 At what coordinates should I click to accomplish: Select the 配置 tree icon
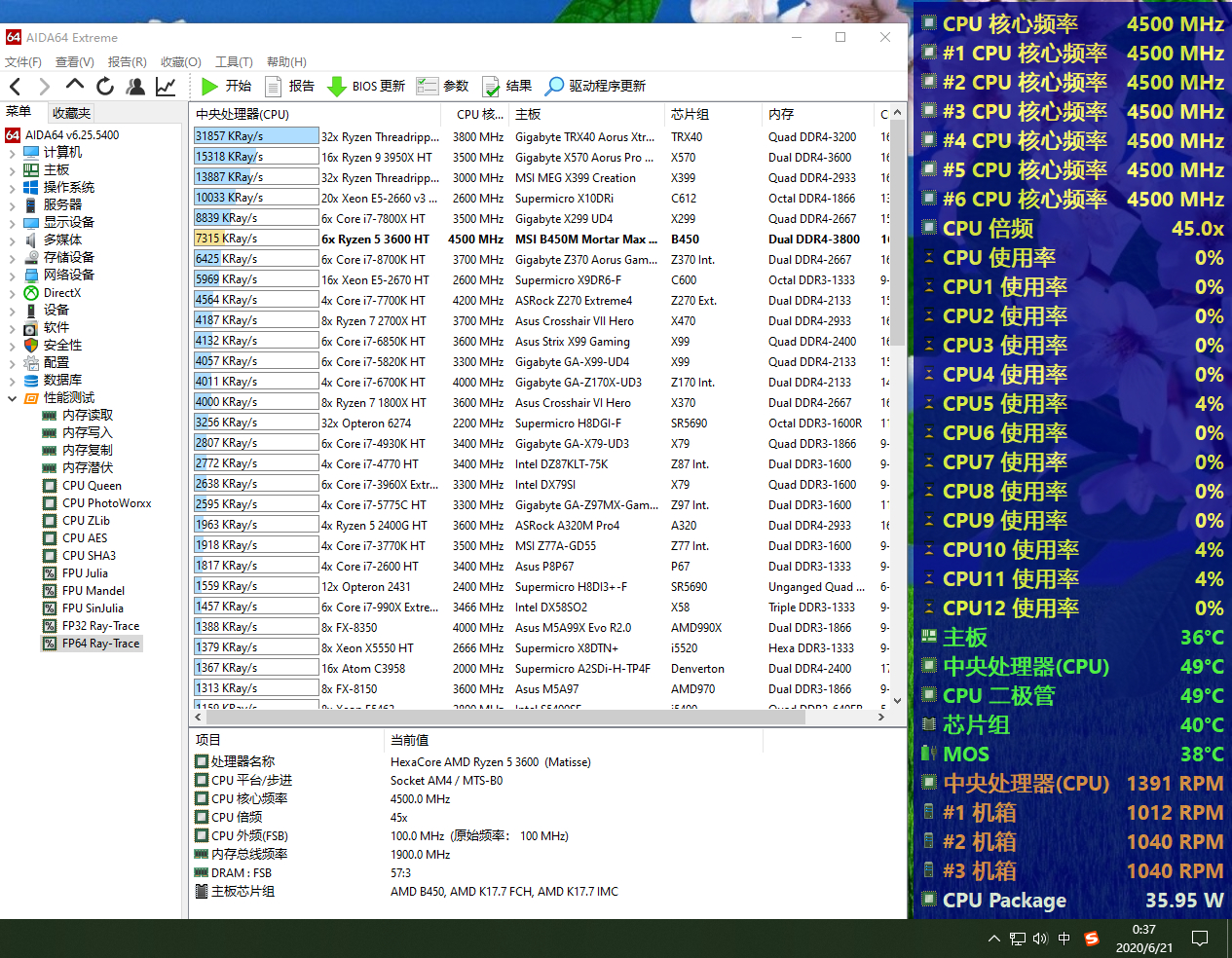31,363
